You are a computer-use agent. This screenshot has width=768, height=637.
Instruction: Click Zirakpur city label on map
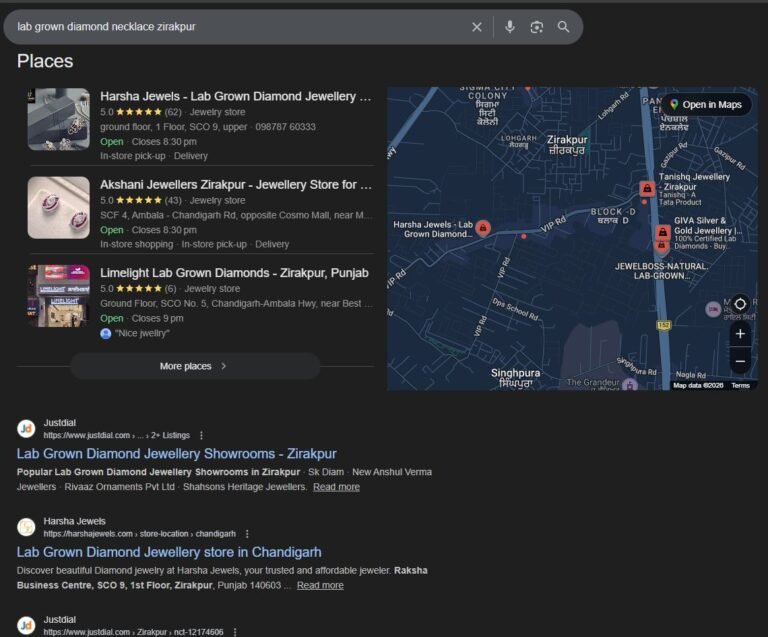tap(567, 144)
